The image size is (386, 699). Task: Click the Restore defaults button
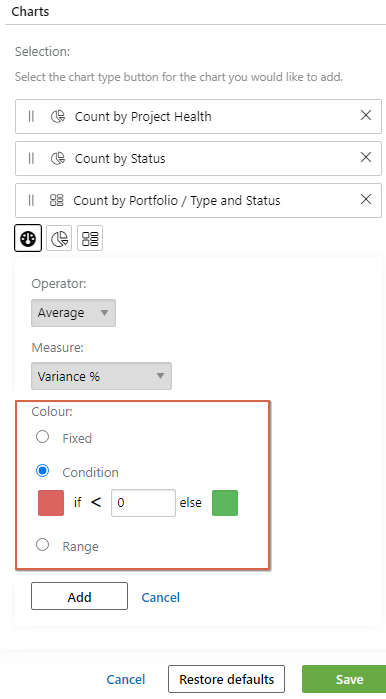point(226,679)
